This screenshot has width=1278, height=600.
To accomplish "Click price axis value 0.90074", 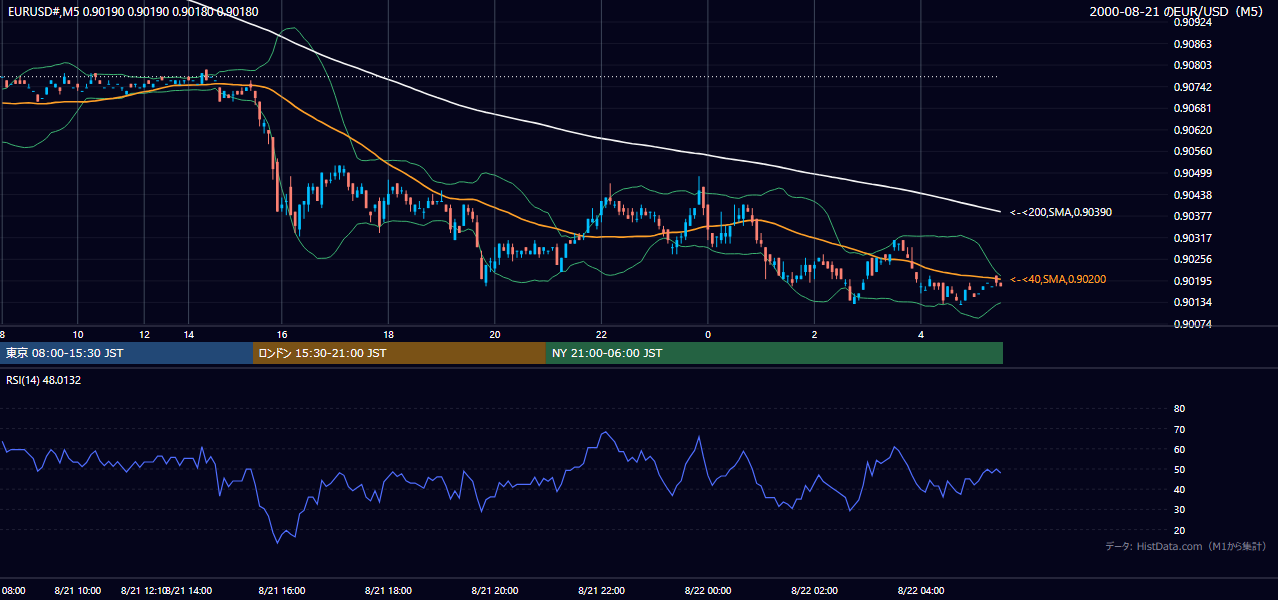I will point(1191,324).
